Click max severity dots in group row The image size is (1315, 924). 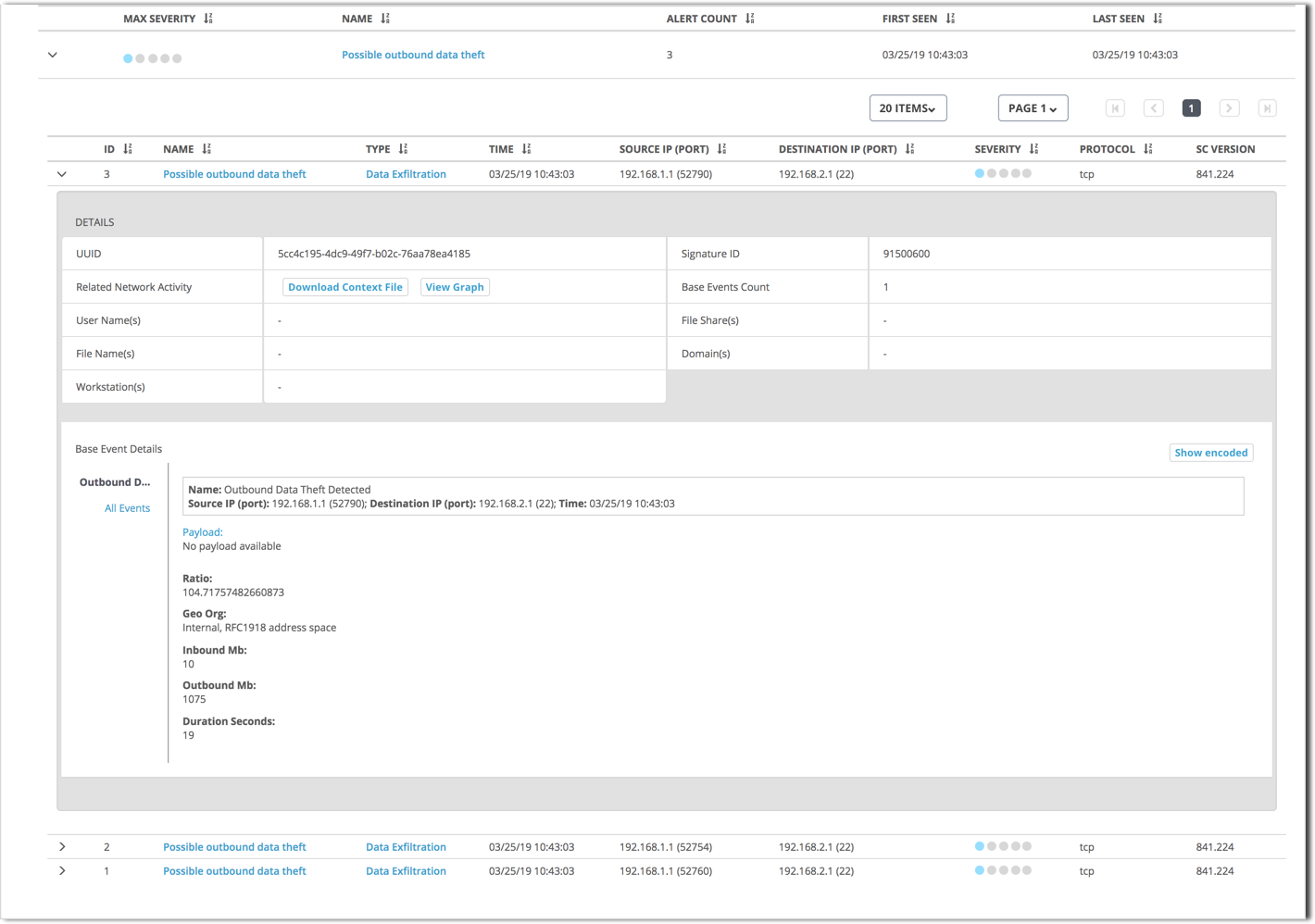152,58
